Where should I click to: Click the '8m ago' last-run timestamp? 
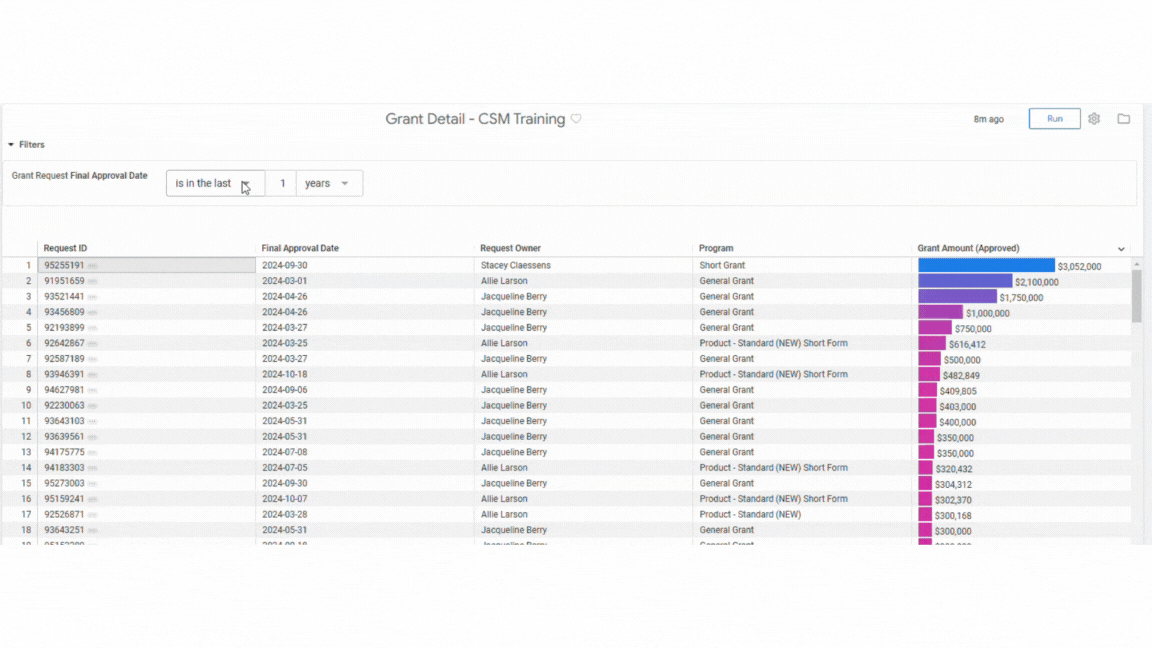[x=988, y=119]
